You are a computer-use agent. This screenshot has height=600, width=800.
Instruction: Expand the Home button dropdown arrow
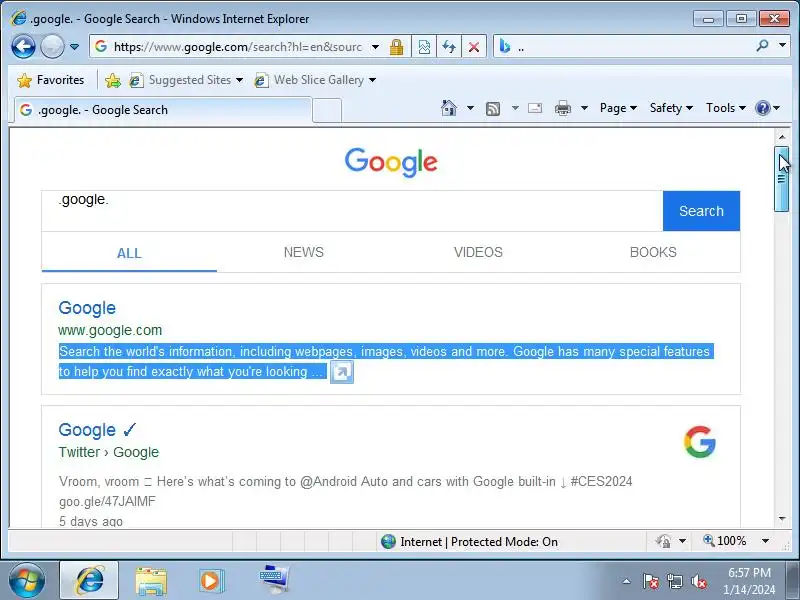470,108
